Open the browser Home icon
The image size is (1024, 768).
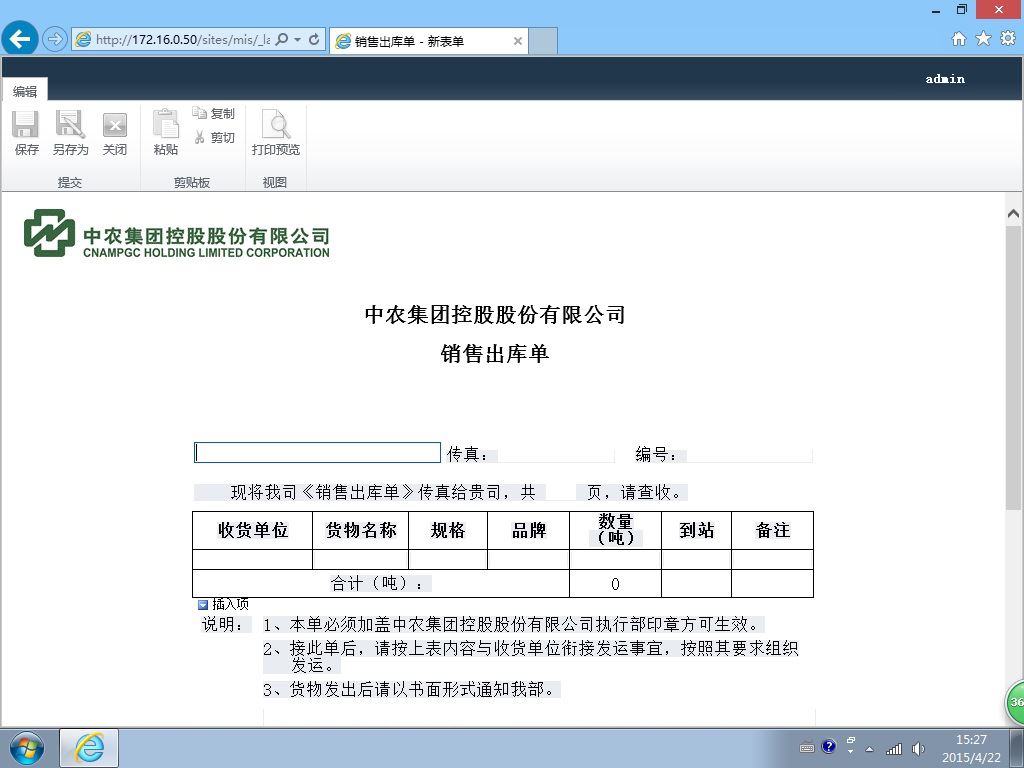[x=959, y=39]
